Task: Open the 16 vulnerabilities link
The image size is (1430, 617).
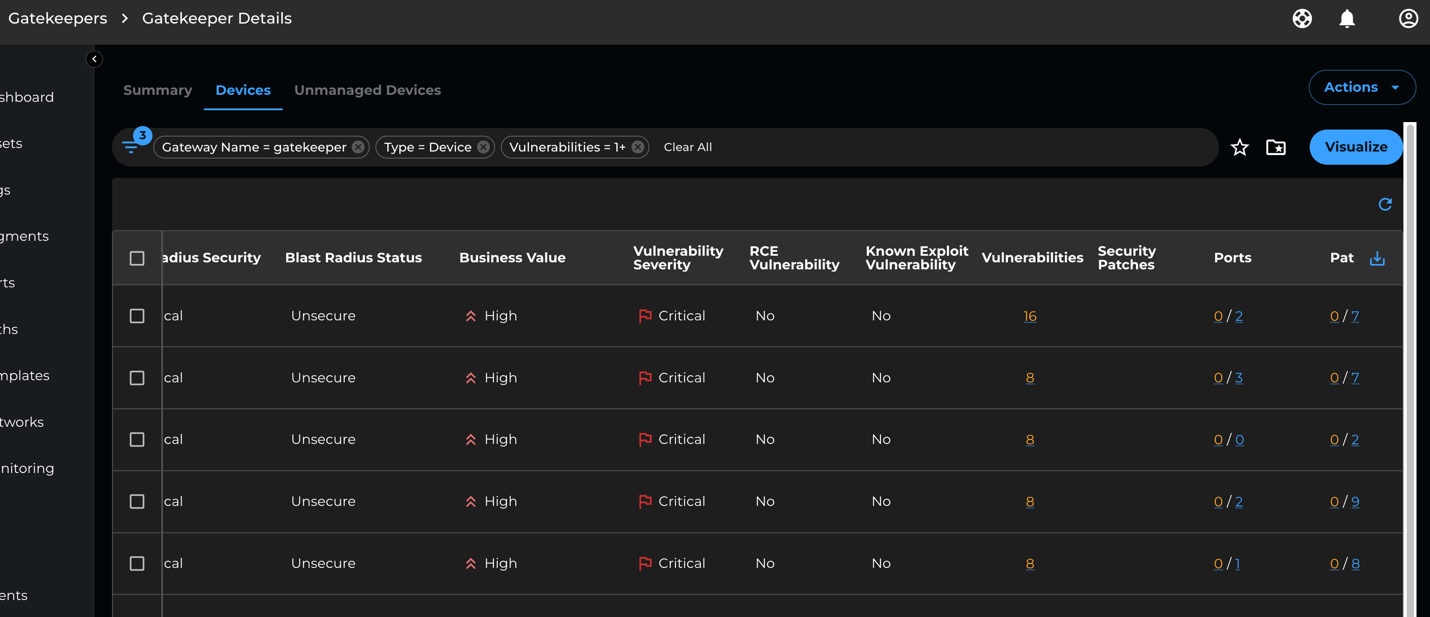Action: [1030, 315]
